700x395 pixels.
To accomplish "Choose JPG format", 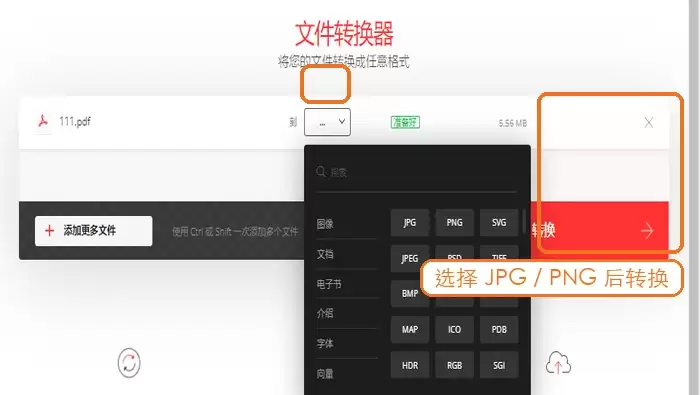I will click(410, 222).
